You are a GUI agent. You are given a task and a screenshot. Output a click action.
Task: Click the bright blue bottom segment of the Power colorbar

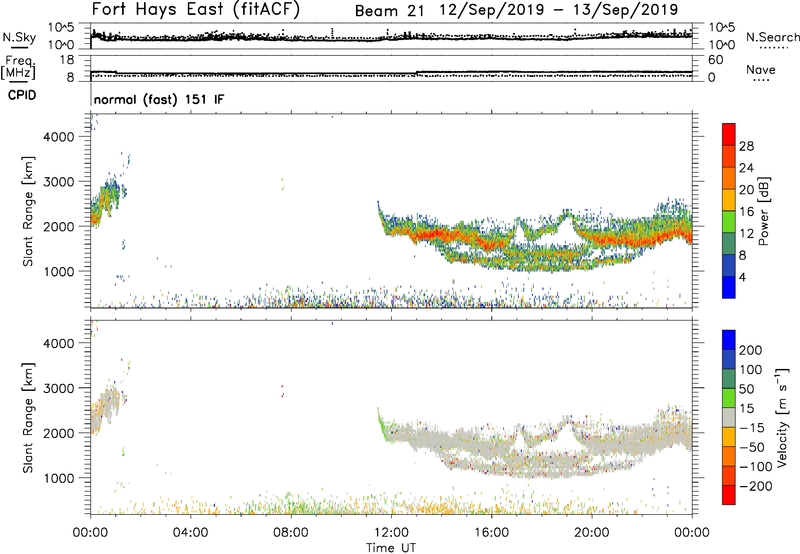tap(729, 287)
